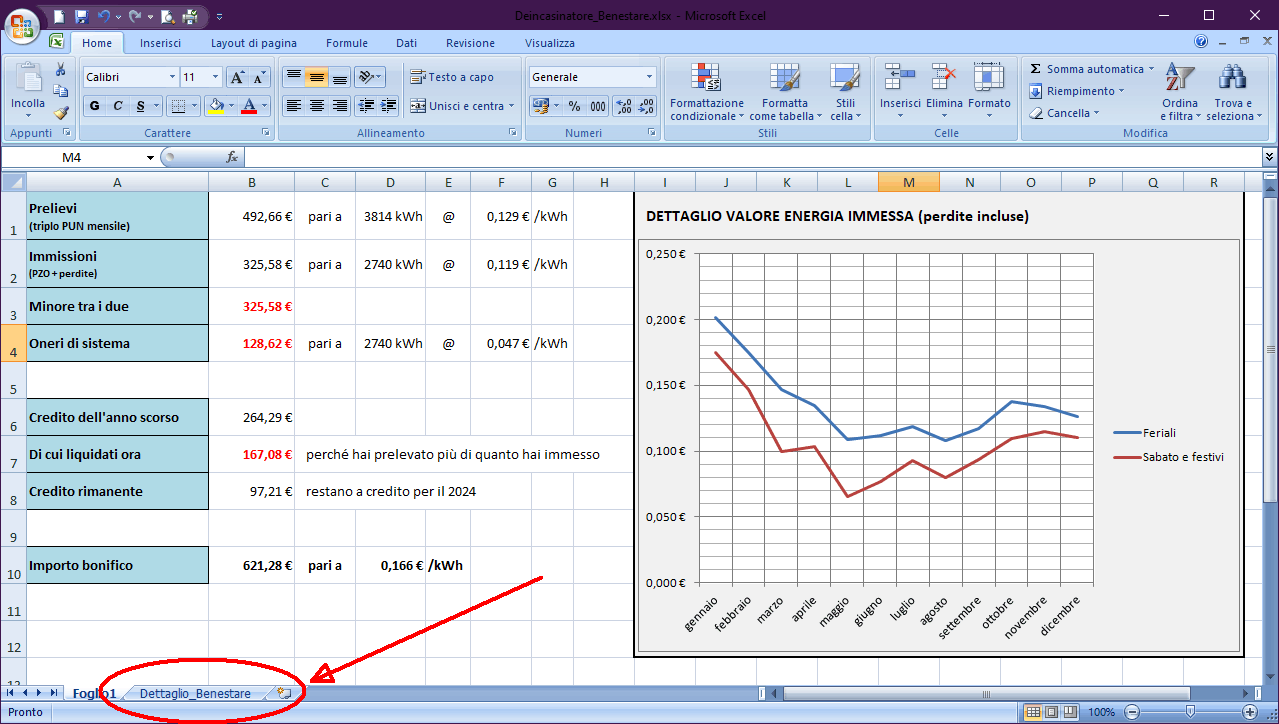Screen dimensions: 1279x724
Task: Decrease font size with the smaller A
Action: [260, 77]
